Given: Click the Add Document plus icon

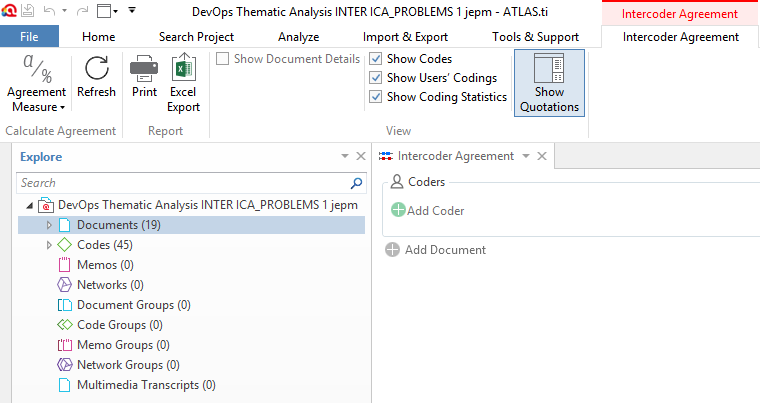Looking at the screenshot, I should click(392, 250).
